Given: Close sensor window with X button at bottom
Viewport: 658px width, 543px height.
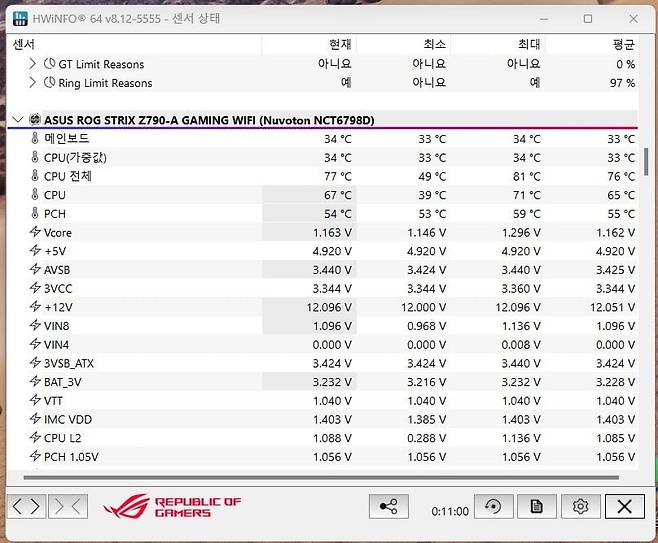Looking at the screenshot, I should (x=624, y=506).
